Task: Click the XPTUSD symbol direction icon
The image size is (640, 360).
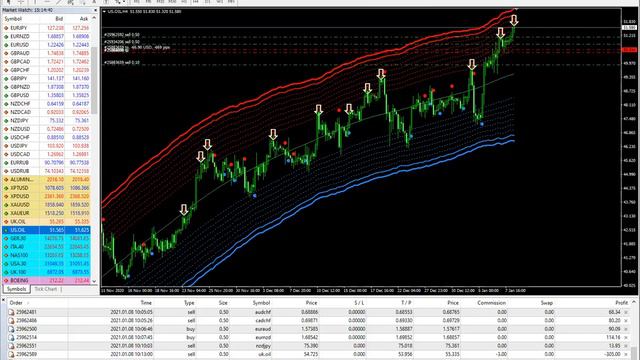Action: [x=6, y=188]
